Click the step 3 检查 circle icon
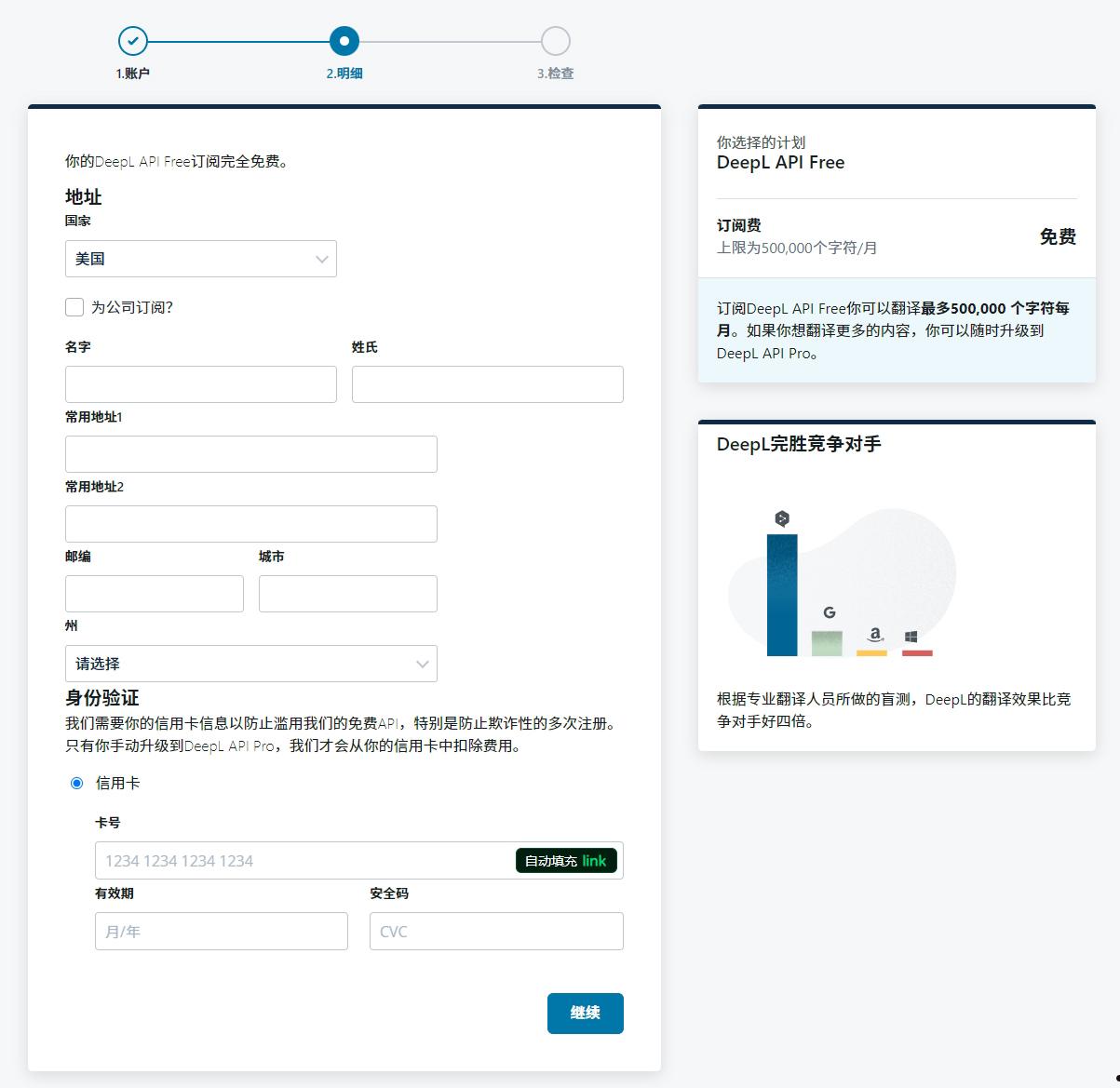The width and height of the screenshot is (1120, 1088). click(x=556, y=41)
